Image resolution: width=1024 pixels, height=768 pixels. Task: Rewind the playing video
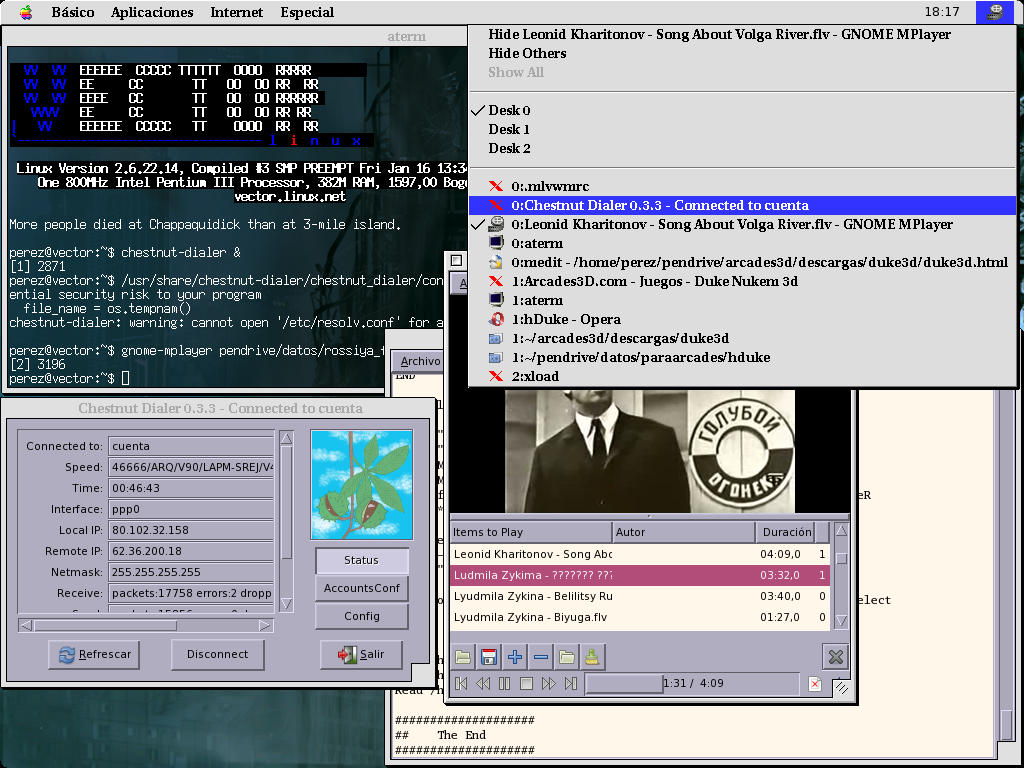tap(483, 683)
